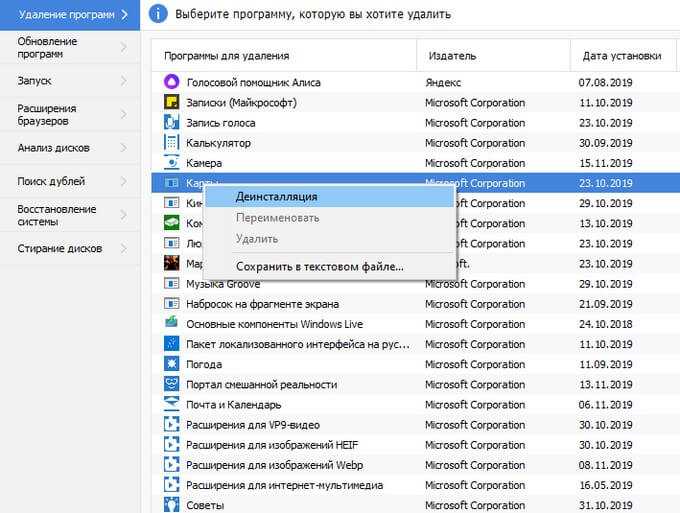
Task: Click install date 24.10.2018
Action: pos(605,324)
